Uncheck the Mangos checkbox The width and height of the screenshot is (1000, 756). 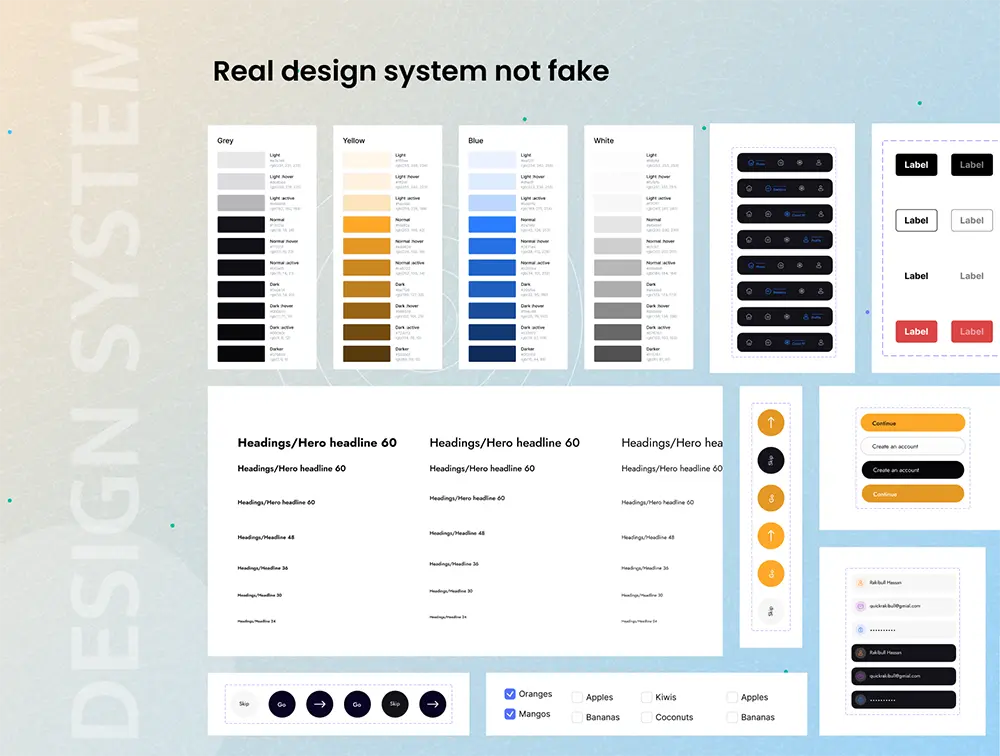(x=511, y=714)
